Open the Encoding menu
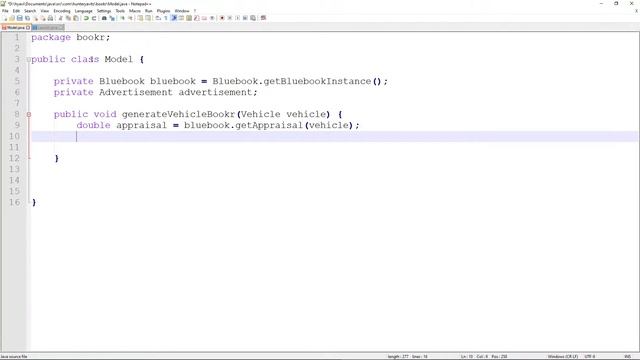640x360 pixels. (x=62, y=11)
